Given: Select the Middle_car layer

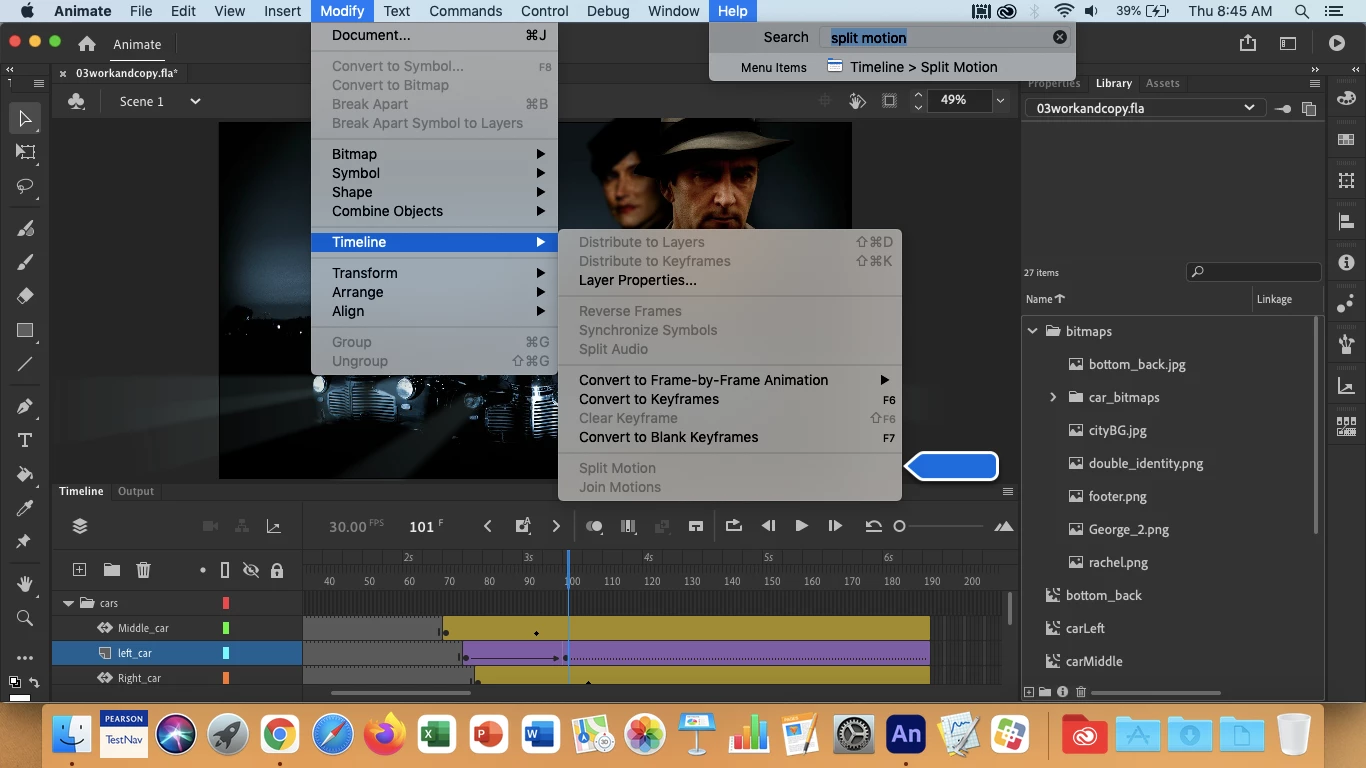Looking at the screenshot, I should pyautogui.click(x=143, y=628).
